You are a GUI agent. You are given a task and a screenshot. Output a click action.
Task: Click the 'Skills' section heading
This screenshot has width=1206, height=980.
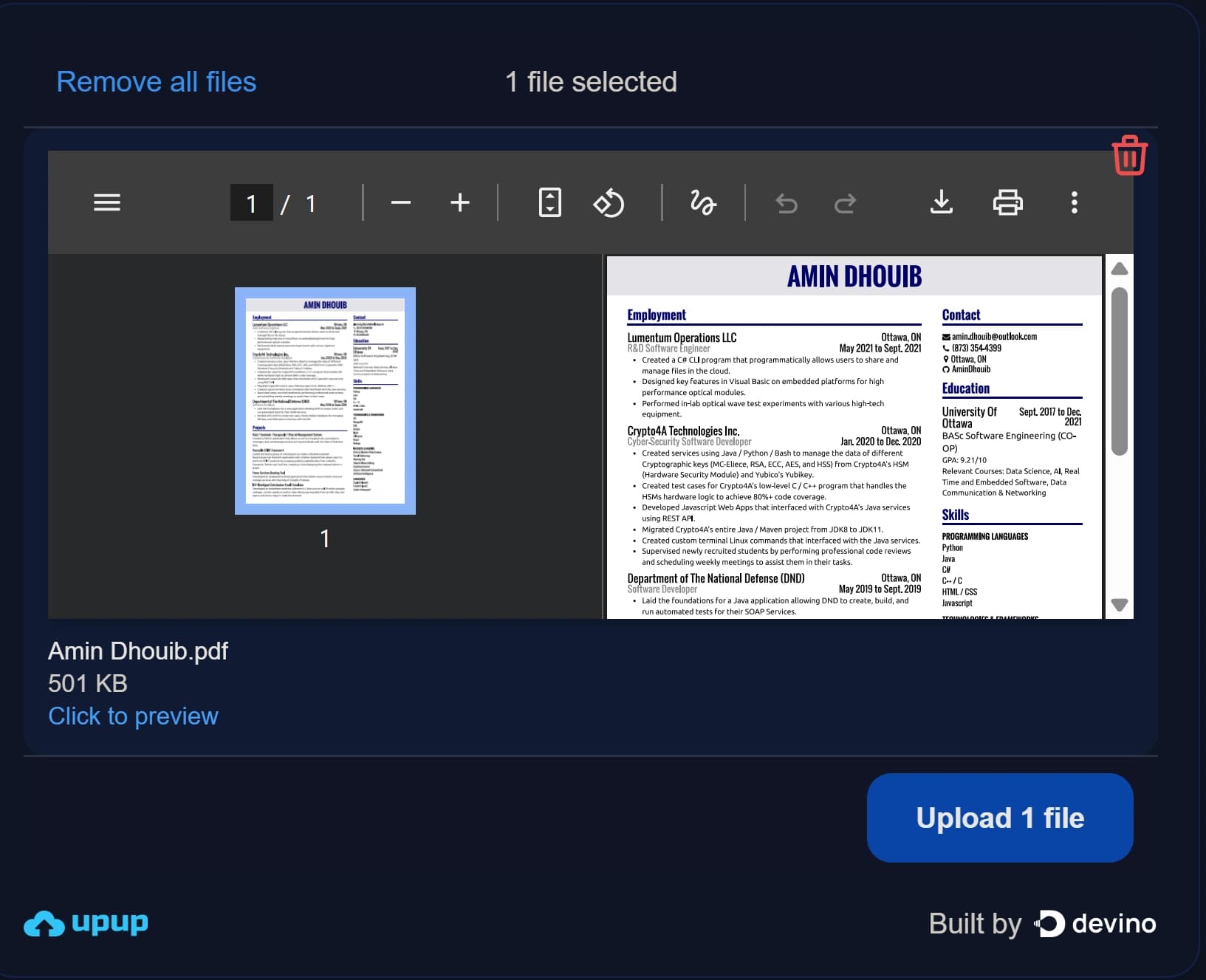point(955,515)
